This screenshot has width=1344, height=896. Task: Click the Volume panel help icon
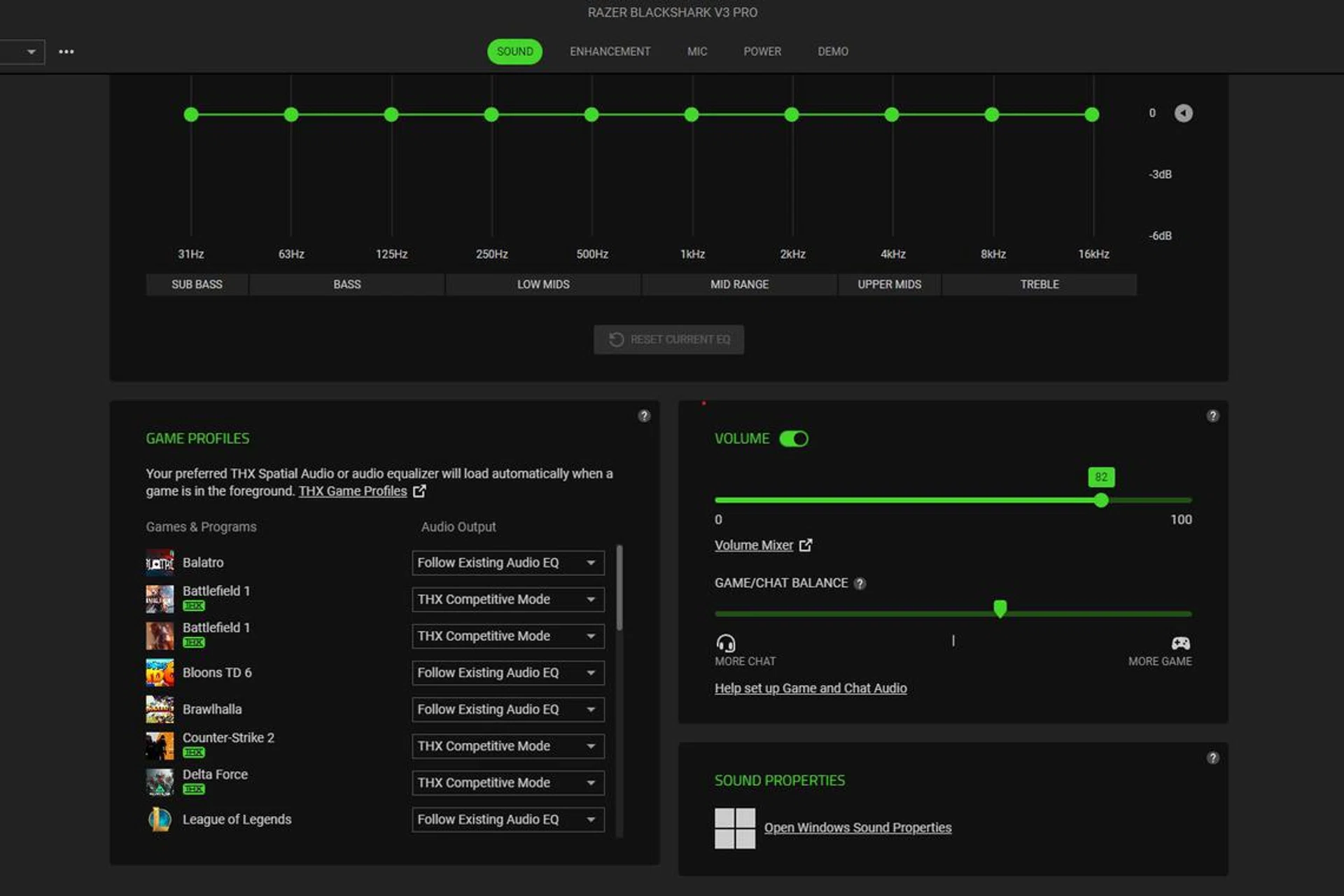(1212, 416)
